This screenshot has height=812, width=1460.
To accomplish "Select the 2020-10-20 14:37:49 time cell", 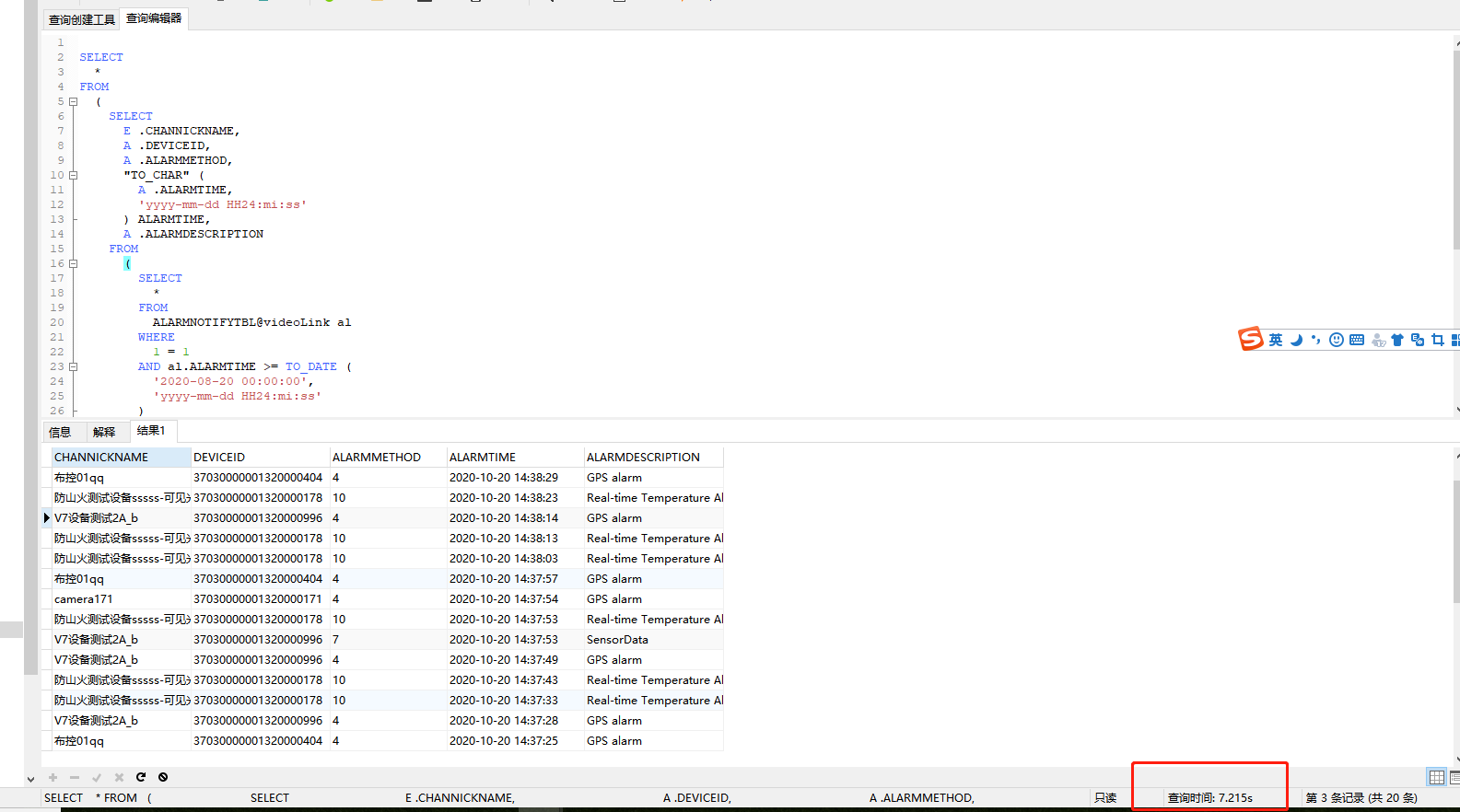I will tap(516, 660).
